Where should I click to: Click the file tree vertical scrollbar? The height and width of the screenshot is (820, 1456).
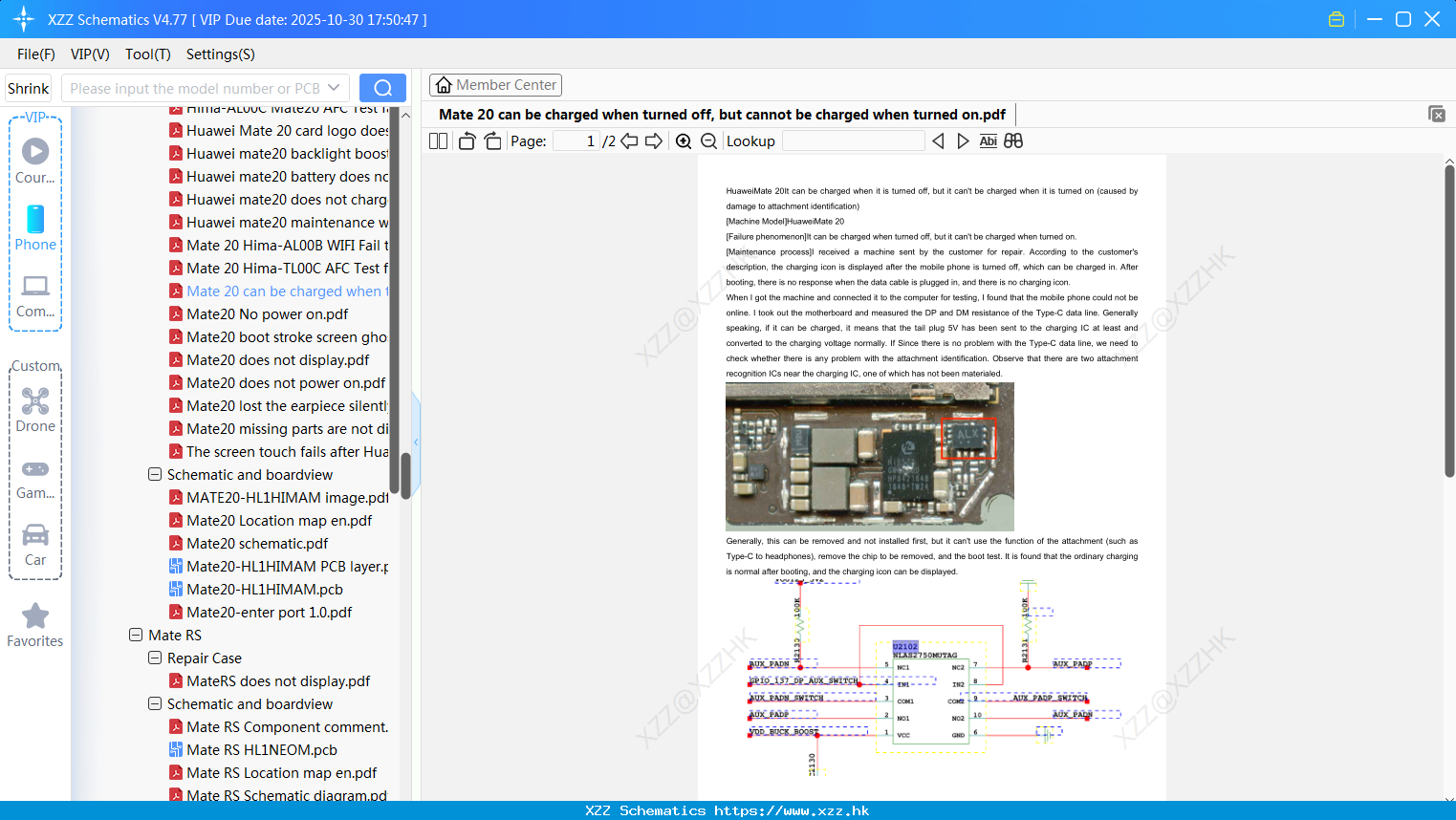pos(405,475)
